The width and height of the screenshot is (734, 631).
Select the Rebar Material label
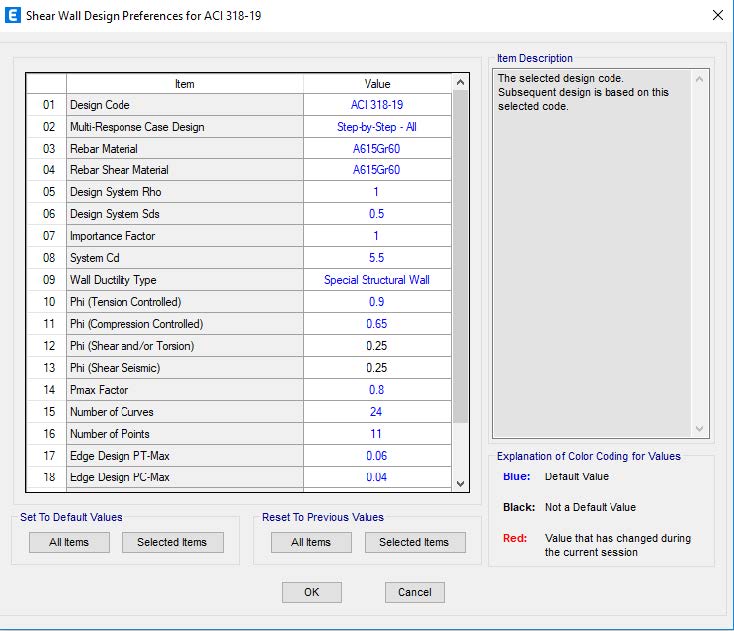[185, 149]
